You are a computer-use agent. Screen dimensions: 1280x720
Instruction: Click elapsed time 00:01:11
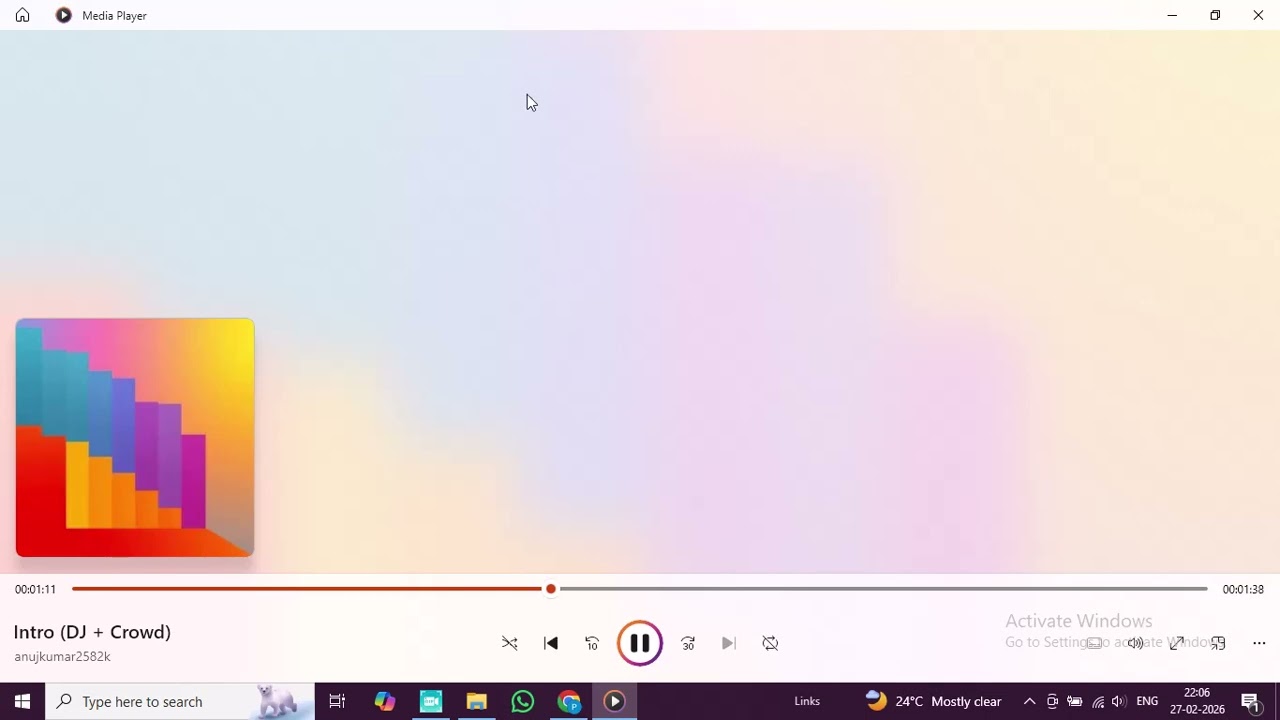point(35,590)
